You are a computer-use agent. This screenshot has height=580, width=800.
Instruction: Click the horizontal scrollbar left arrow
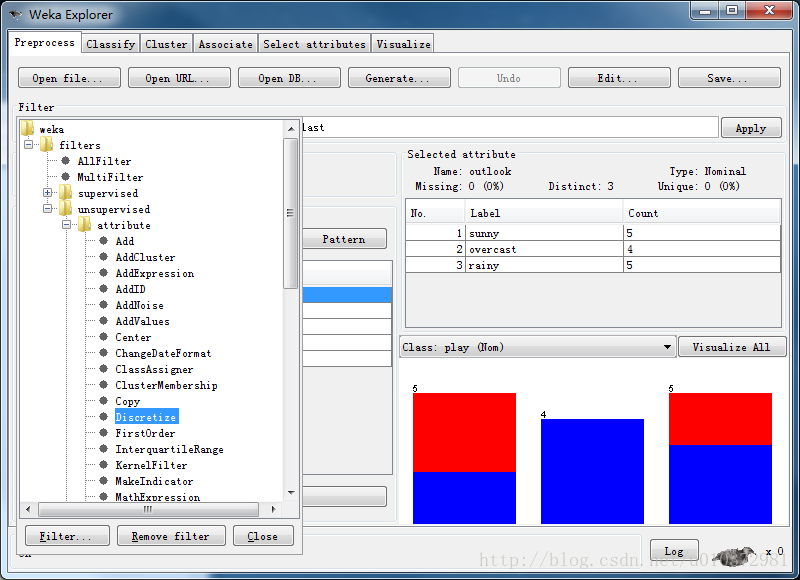(28, 509)
